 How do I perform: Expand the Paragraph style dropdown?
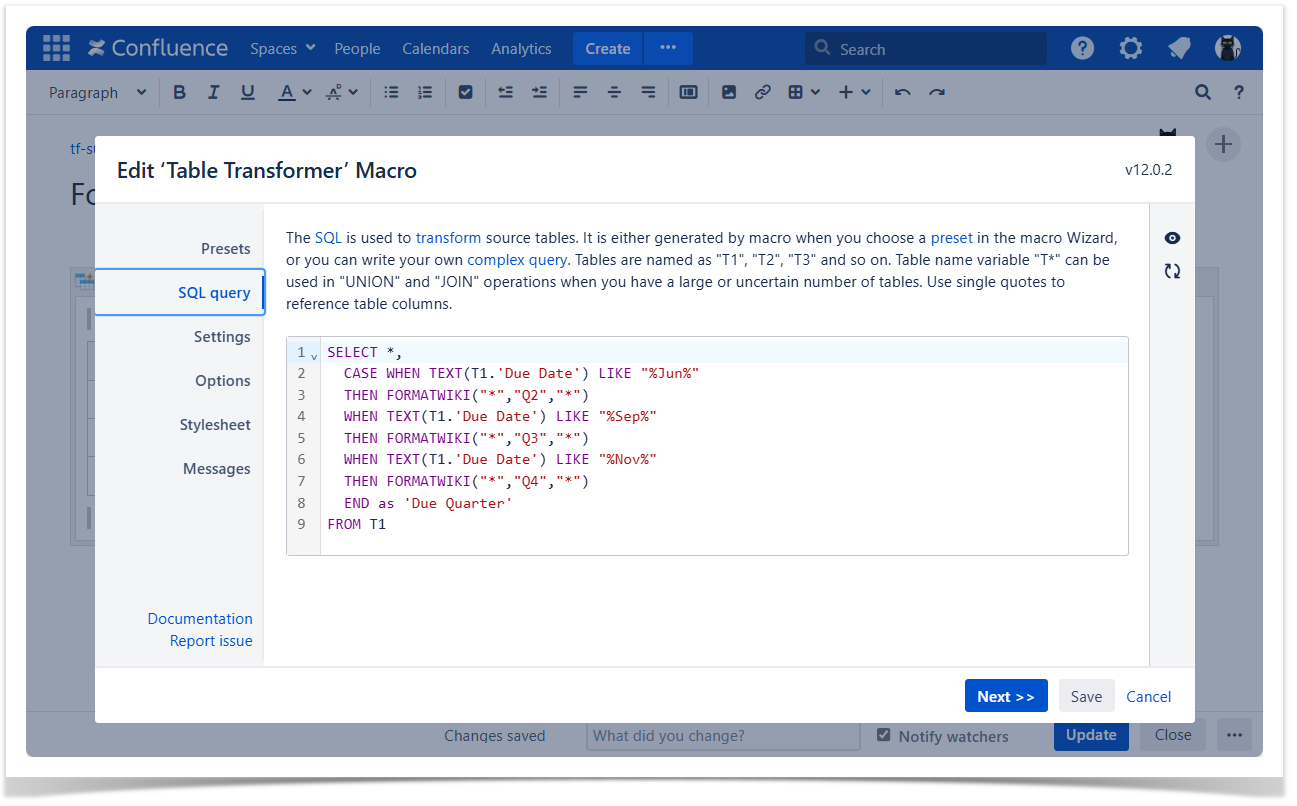point(98,92)
